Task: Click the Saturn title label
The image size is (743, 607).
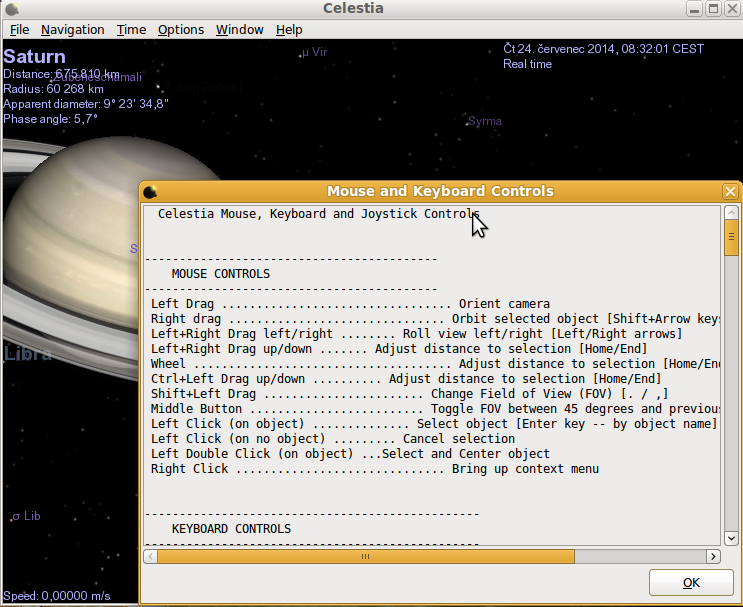Action: click(x=34, y=56)
